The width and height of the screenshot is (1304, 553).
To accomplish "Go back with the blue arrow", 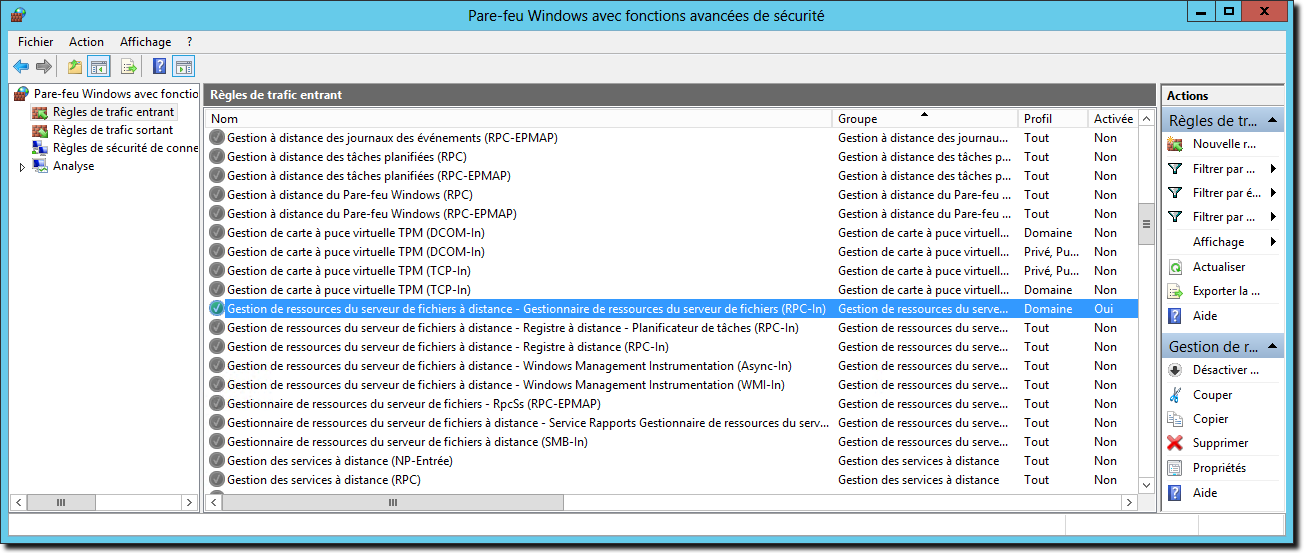I will [x=21, y=67].
